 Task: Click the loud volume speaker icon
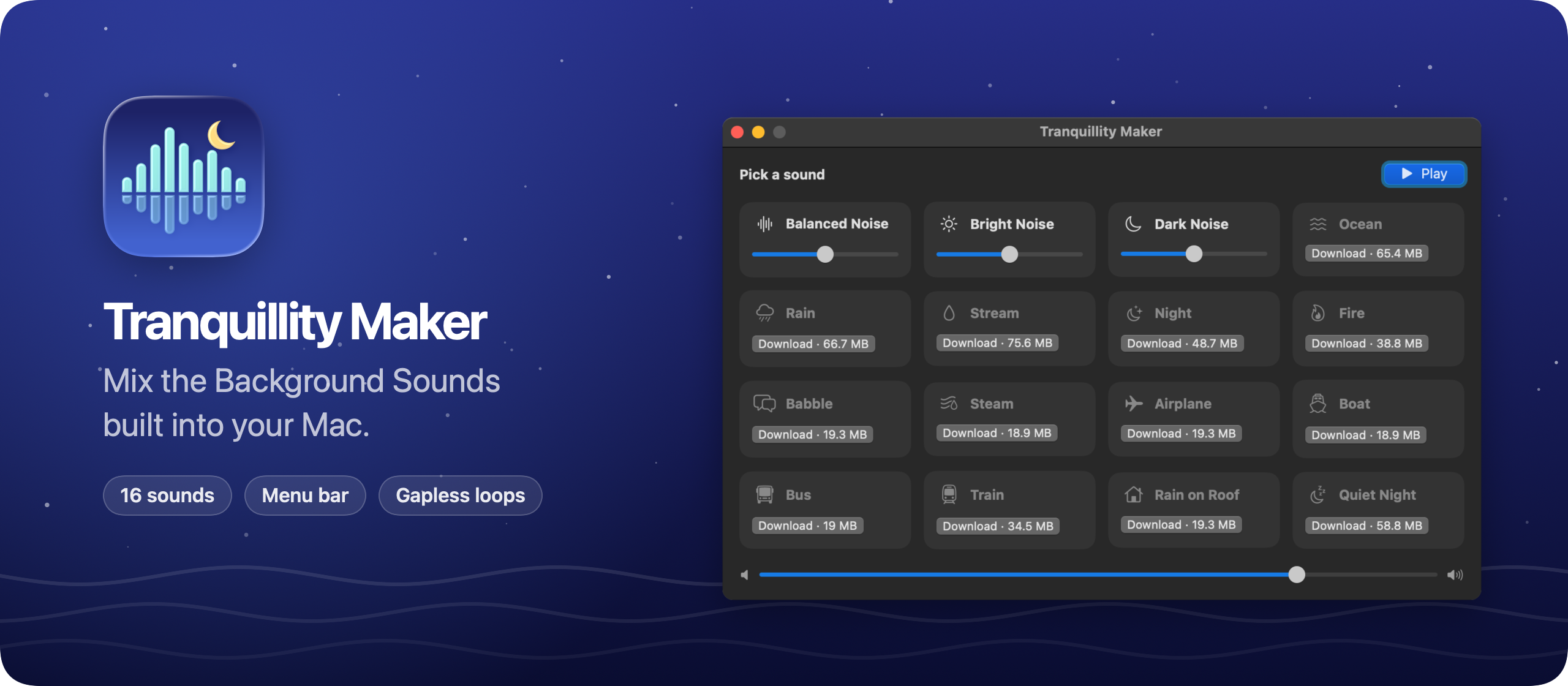1455,575
